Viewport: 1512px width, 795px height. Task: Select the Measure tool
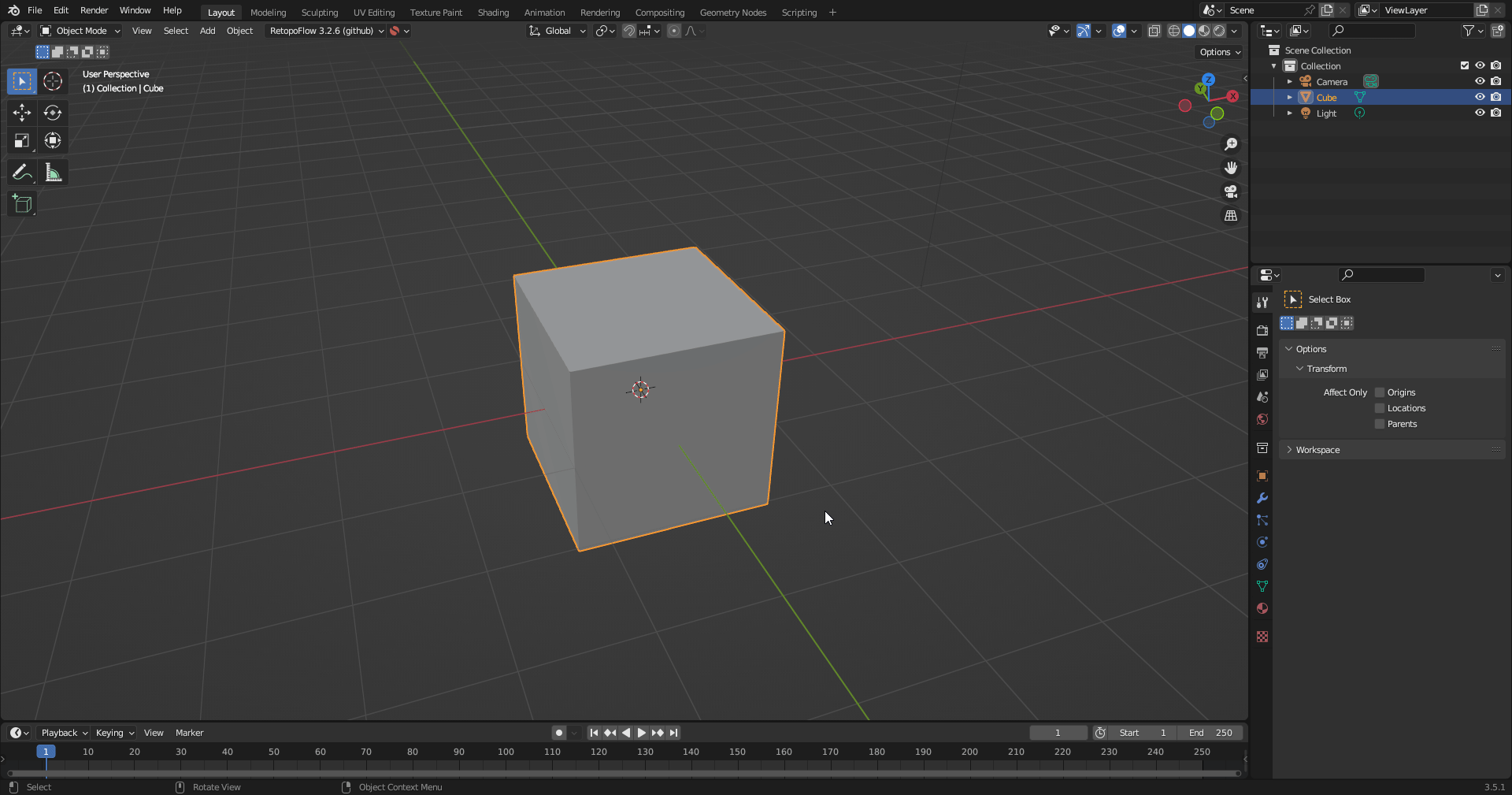click(53, 172)
